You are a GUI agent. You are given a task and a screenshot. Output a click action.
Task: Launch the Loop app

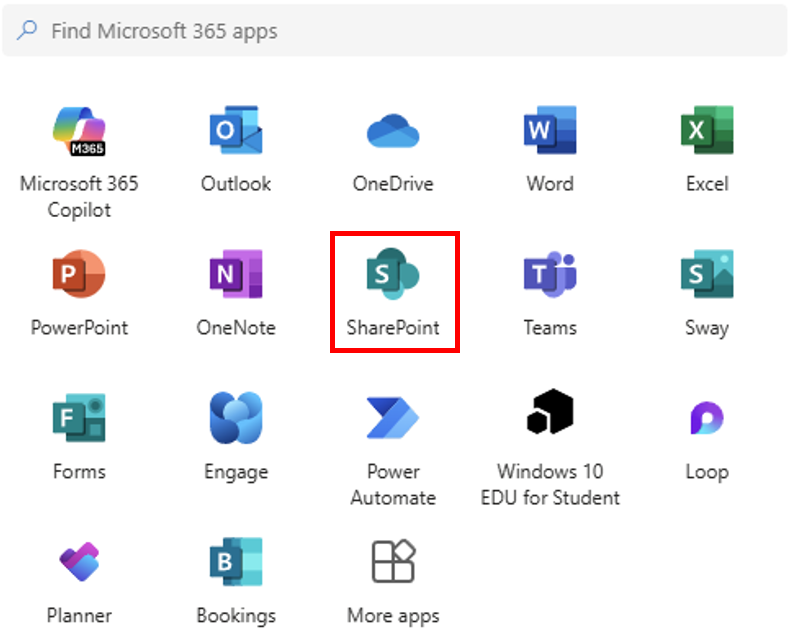pos(706,418)
